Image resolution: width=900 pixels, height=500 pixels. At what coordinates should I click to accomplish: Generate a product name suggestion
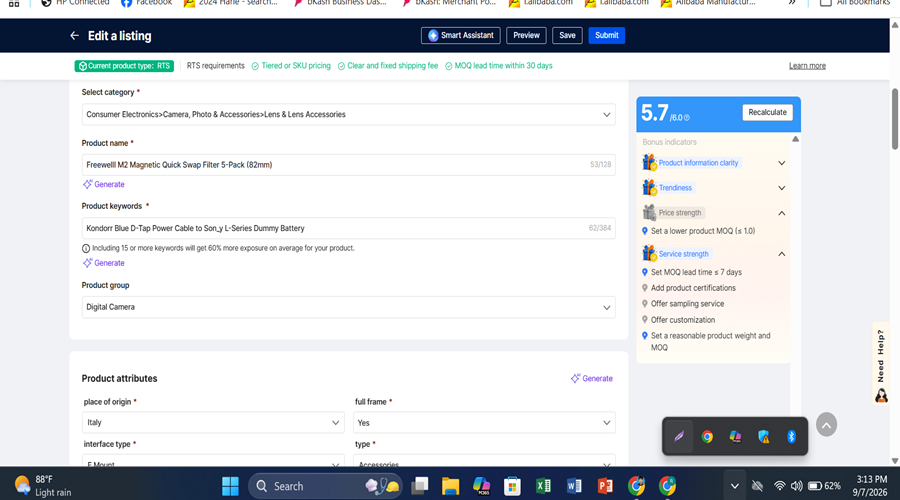pos(103,184)
